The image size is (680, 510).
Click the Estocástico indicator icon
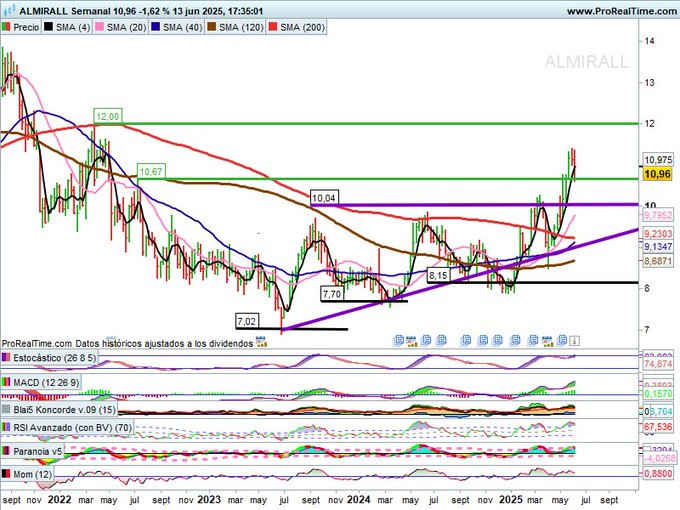click(x=6, y=358)
